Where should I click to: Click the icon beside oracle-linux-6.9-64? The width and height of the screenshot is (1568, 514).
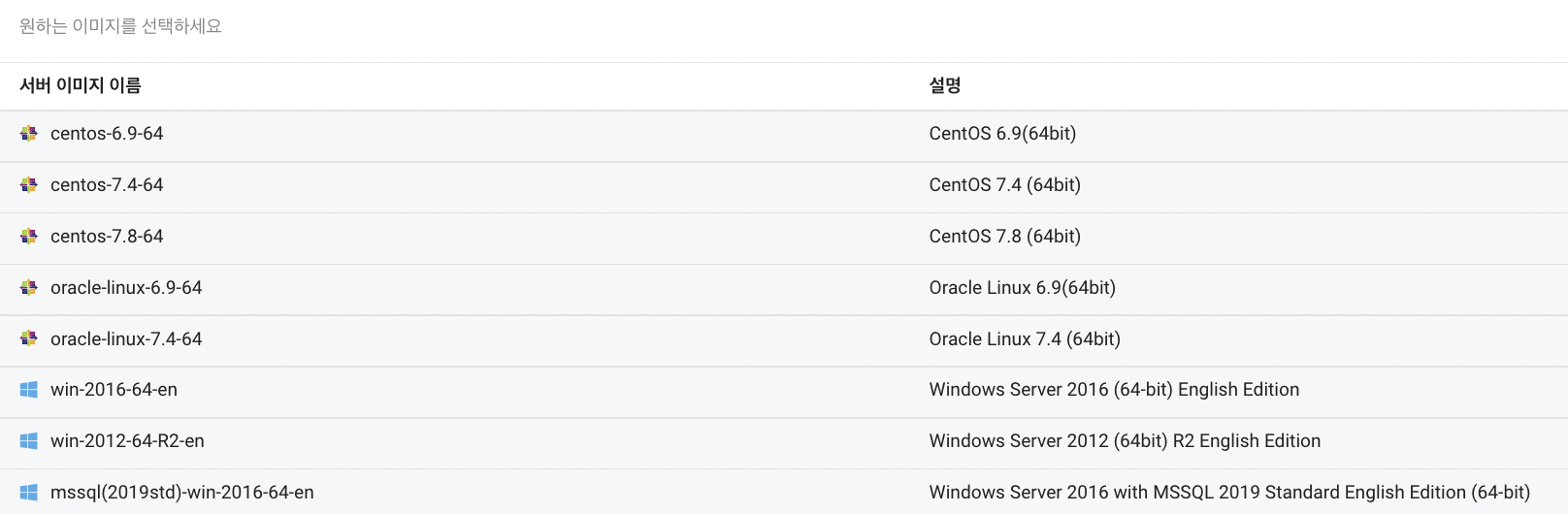pyautogui.click(x=29, y=288)
